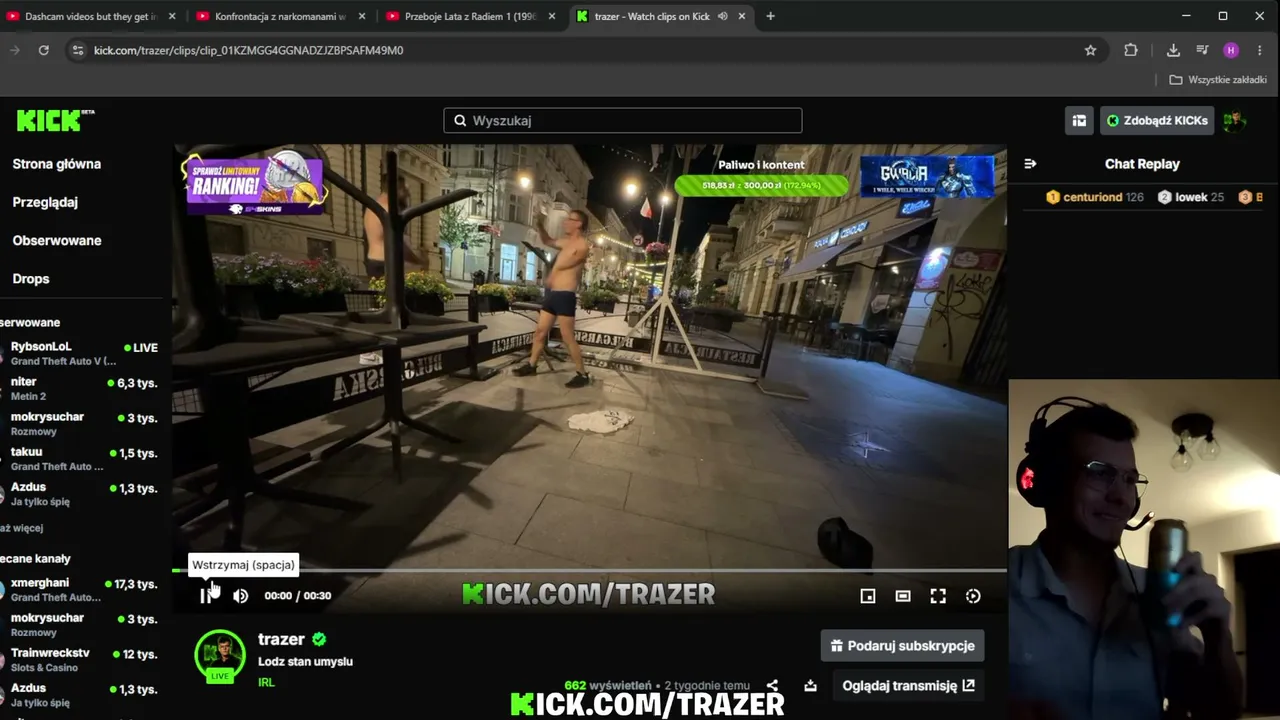Open the Kick user profile avatar menu
Viewport: 1280px width, 720px height.
[1234, 120]
